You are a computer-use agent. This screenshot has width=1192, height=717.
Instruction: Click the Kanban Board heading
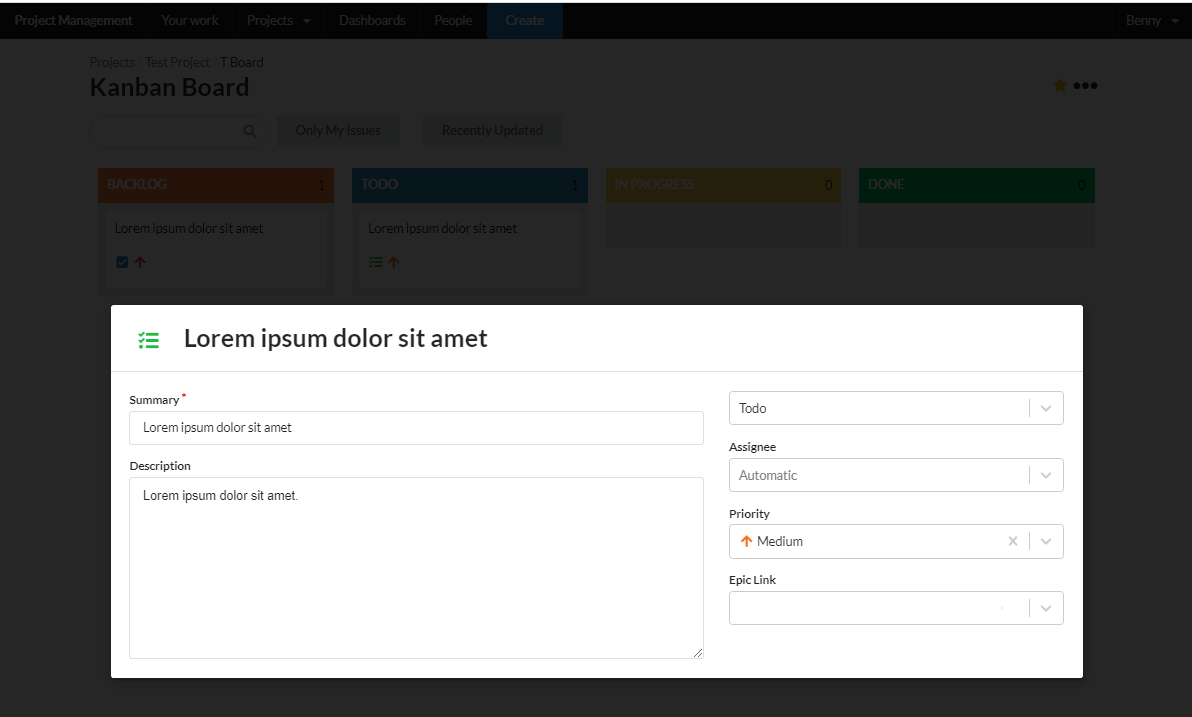170,87
